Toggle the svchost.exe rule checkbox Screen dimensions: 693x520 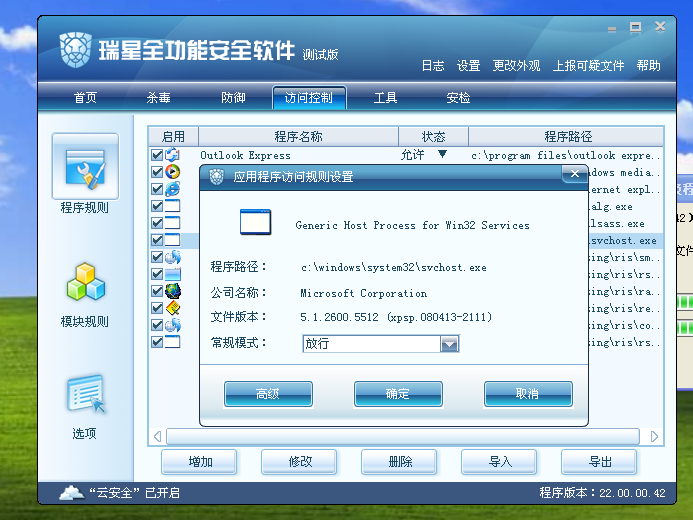[x=157, y=240]
